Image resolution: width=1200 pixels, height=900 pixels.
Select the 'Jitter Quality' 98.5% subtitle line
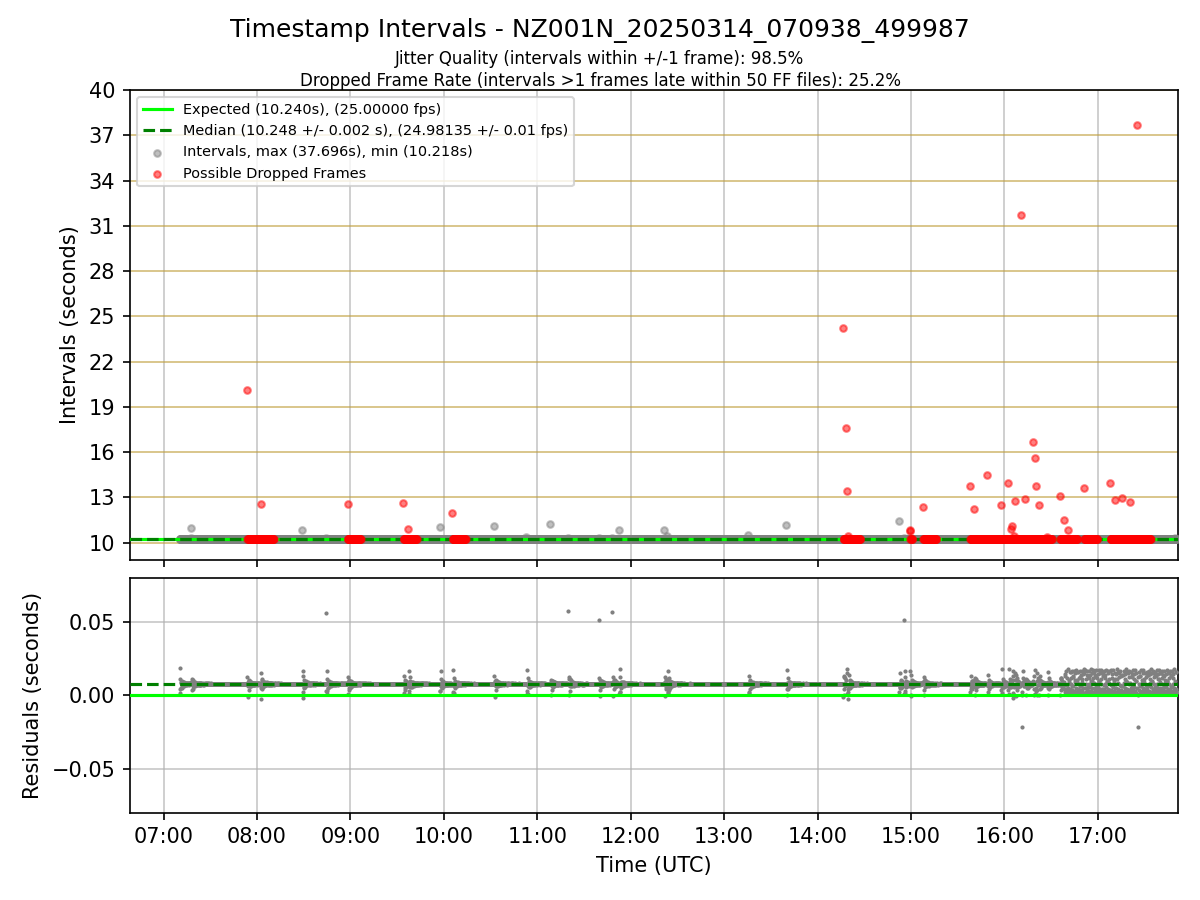coord(599,58)
